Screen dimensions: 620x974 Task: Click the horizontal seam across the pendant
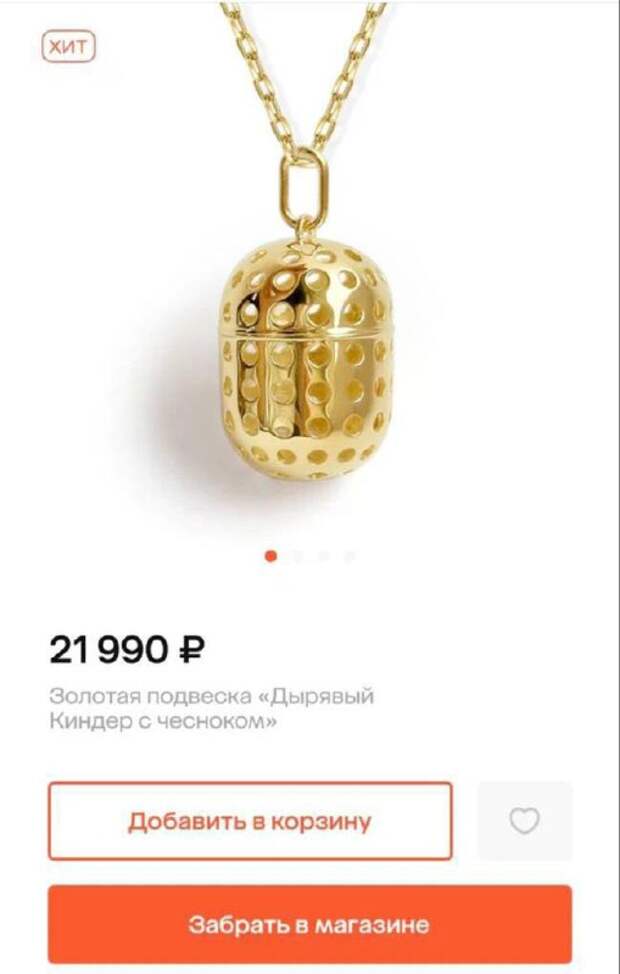coord(308,335)
